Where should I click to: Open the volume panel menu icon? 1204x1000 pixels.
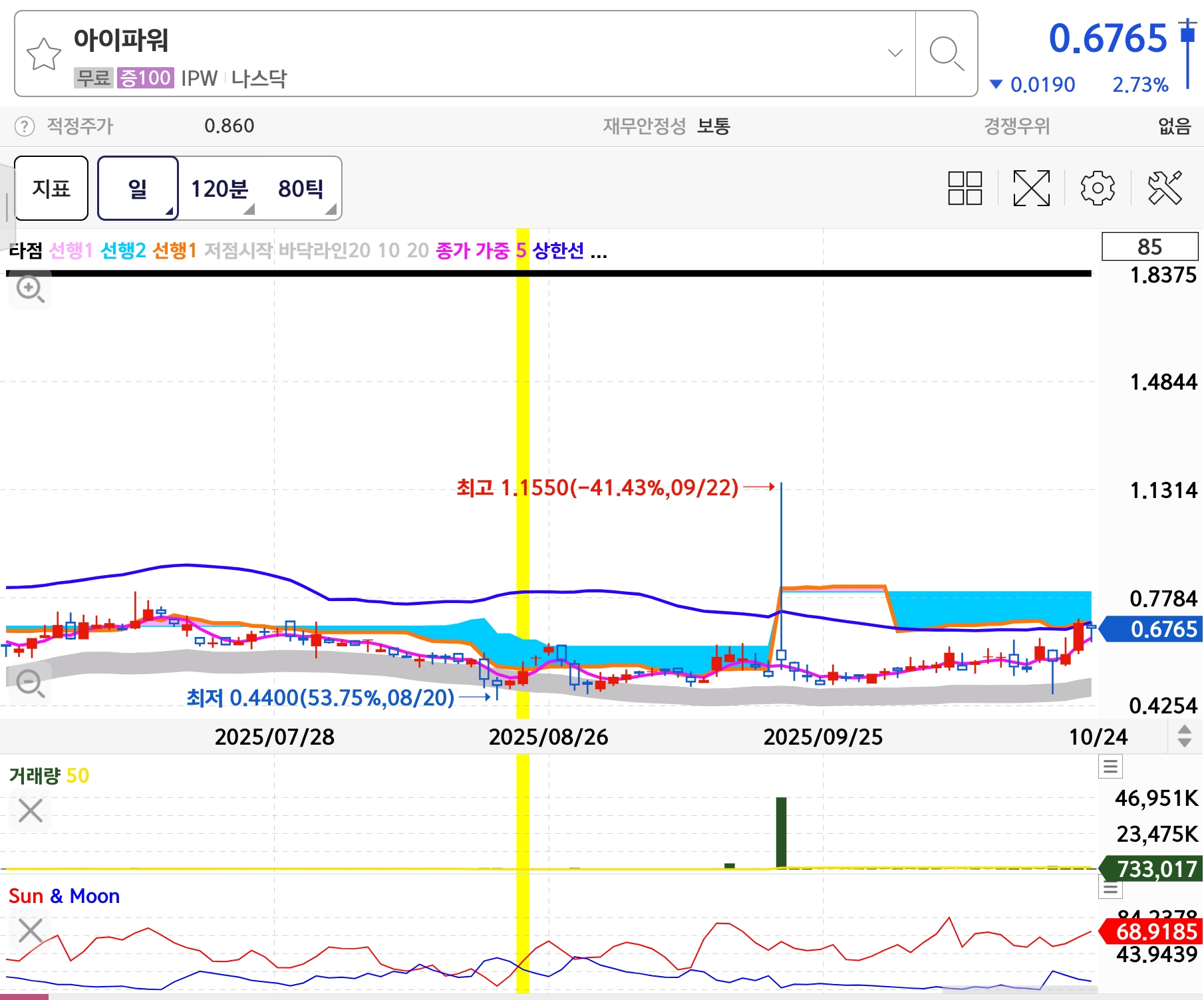pyautogui.click(x=1110, y=767)
